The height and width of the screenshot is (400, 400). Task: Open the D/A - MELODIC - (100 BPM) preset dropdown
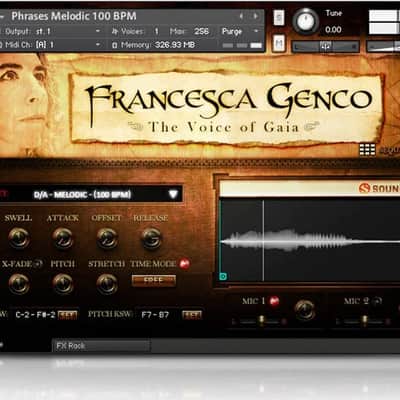(91, 195)
